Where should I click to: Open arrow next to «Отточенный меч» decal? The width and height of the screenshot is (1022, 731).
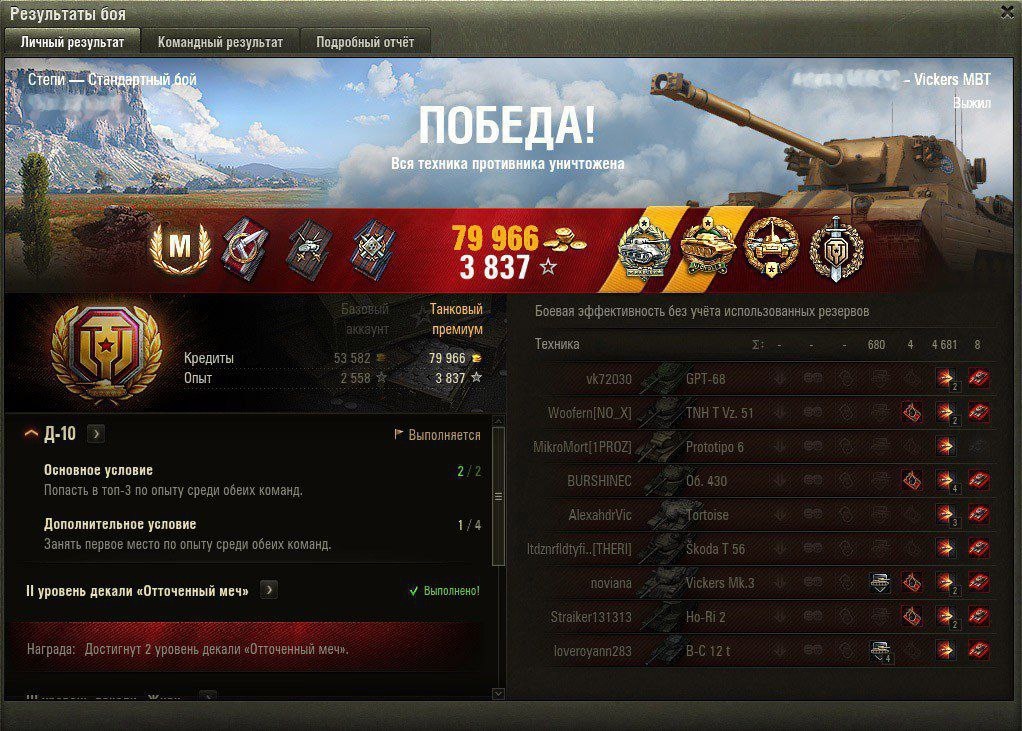(269, 590)
